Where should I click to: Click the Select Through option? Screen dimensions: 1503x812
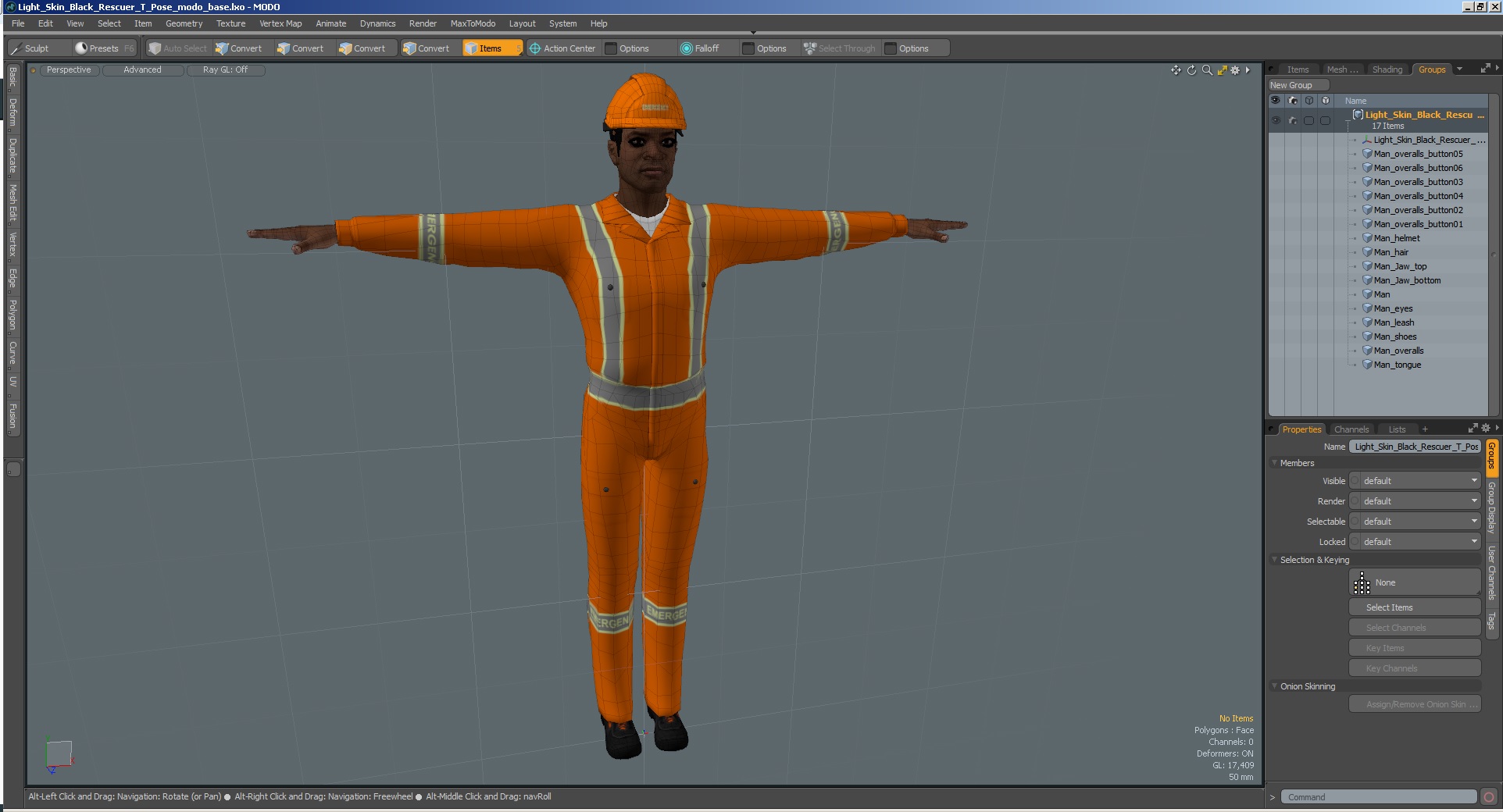click(840, 48)
